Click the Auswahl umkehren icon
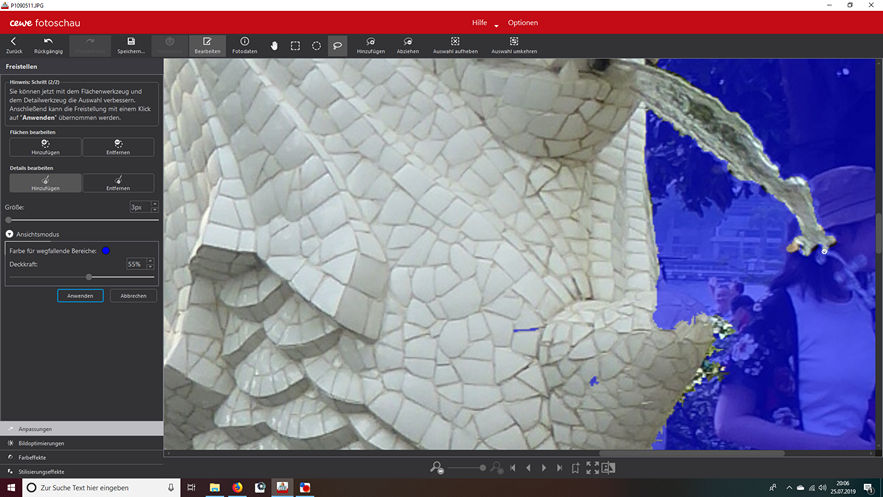This screenshot has width=883, height=497. click(513, 42)
